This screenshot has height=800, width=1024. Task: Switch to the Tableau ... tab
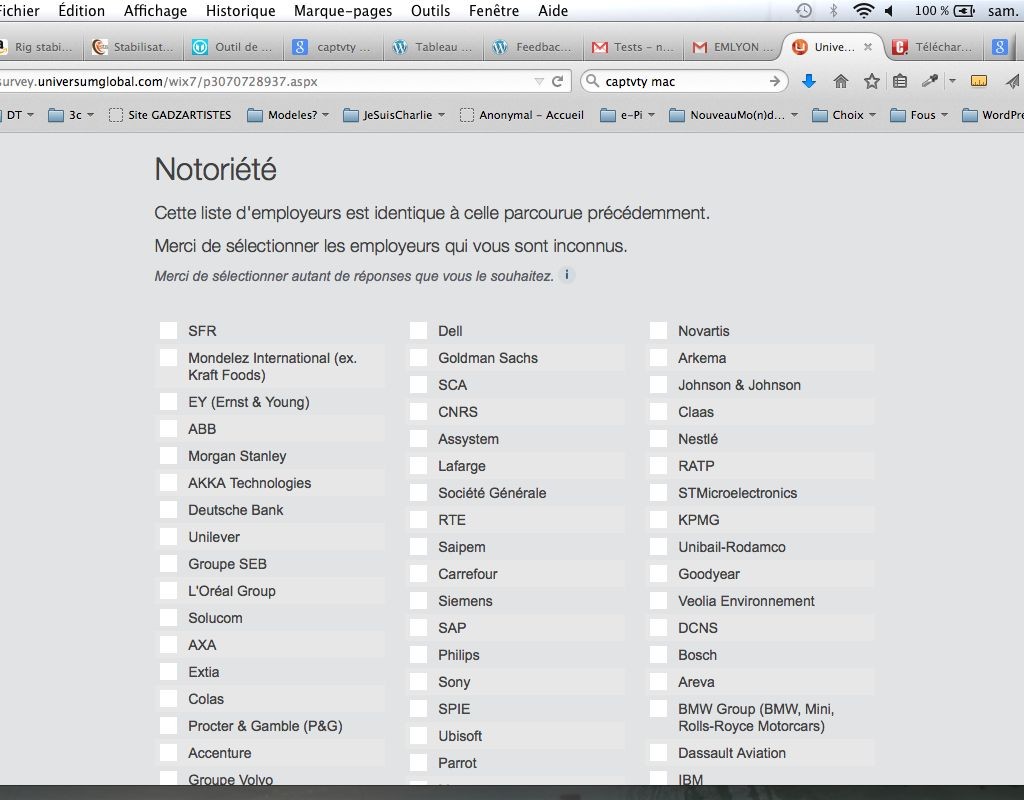point(433,47)
